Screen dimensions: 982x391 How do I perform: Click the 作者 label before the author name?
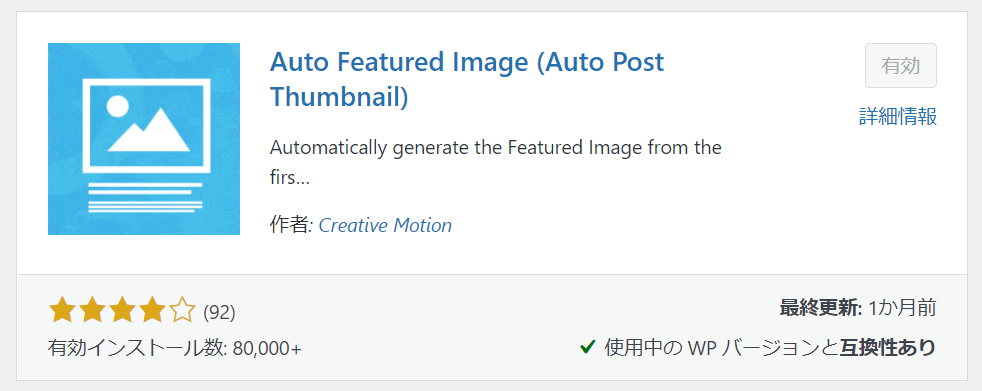pyautogui.click(x=291, y=226)
